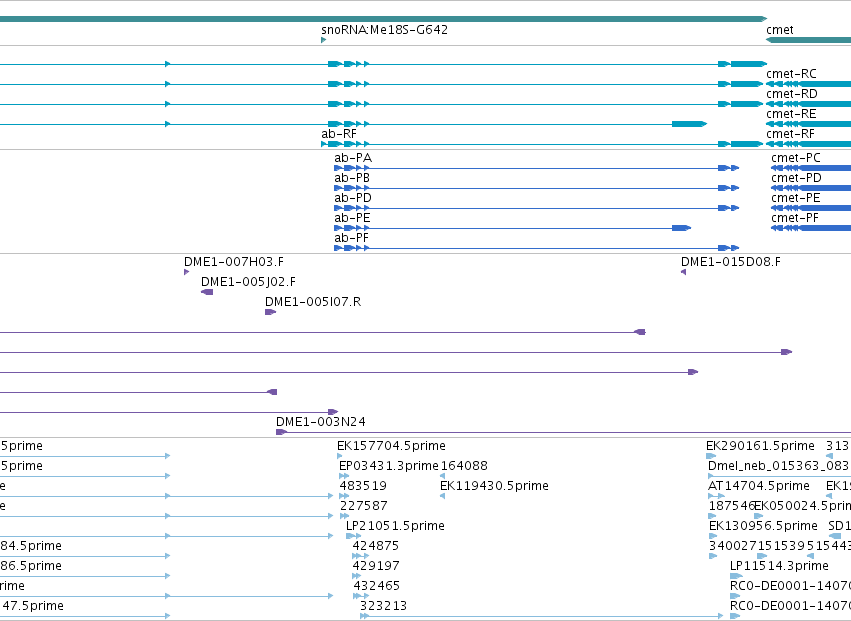This screenshot has height=621, width=851.
Task: Click the DME1-005J02.F feature label
Action: coord(249,282)
